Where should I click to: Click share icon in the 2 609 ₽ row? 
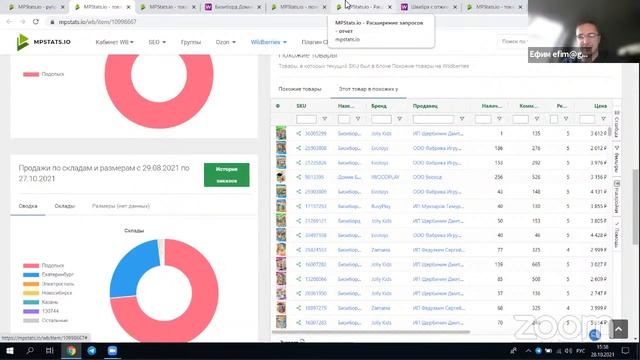(299, 279)
